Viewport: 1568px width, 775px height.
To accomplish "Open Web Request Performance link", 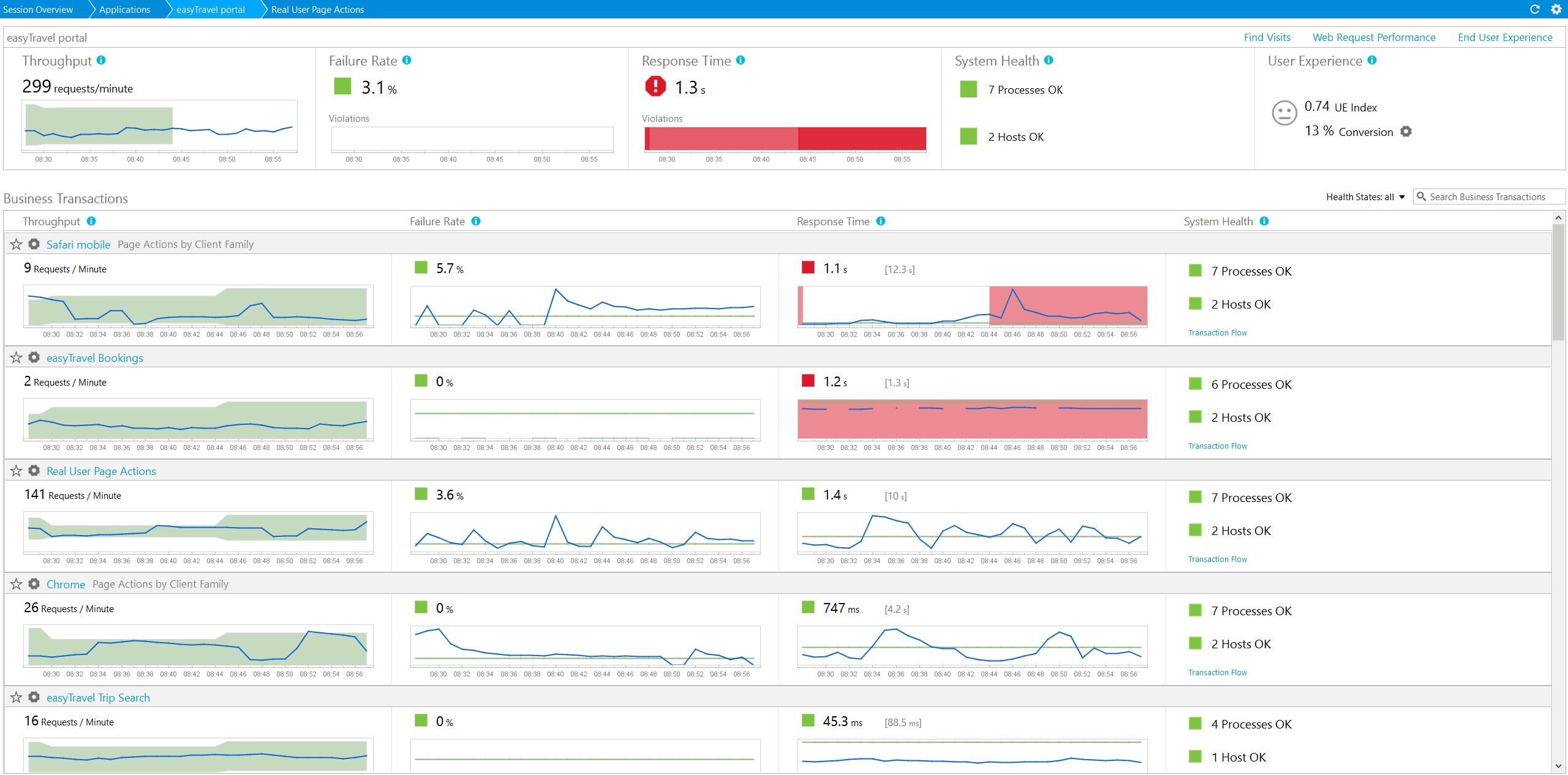I will pyautogui.click(x=1374, y=37).
